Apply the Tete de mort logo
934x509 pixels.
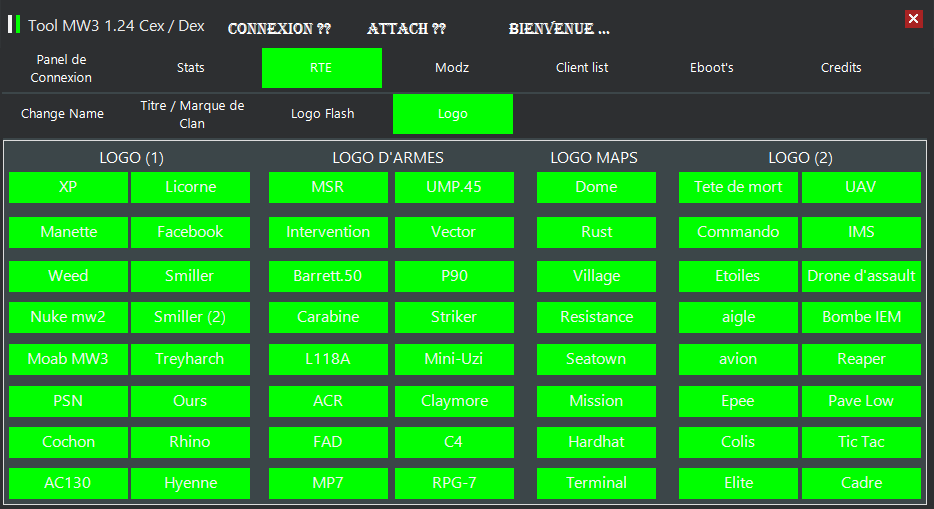coord(738,187)
